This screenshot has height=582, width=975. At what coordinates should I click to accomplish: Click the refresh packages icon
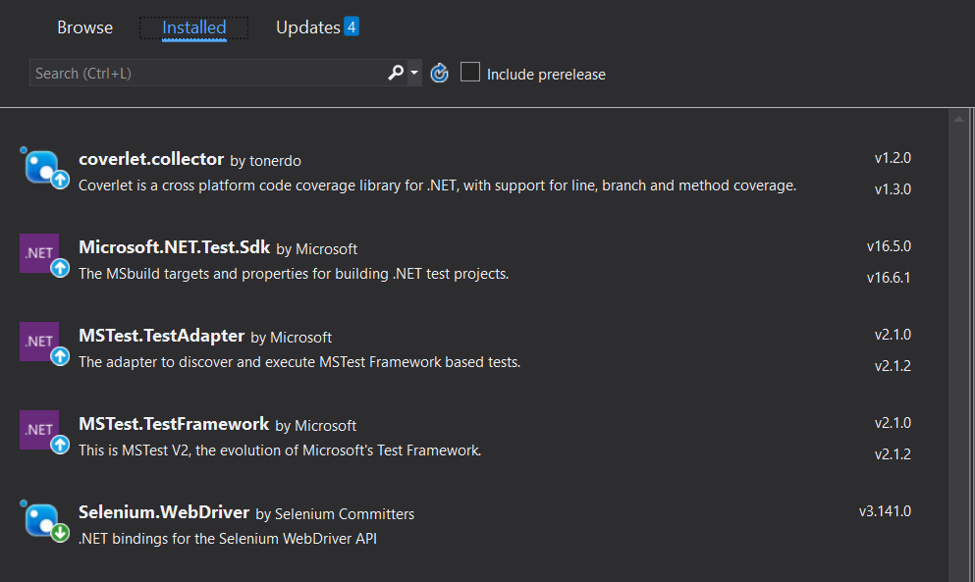point(439,73)
